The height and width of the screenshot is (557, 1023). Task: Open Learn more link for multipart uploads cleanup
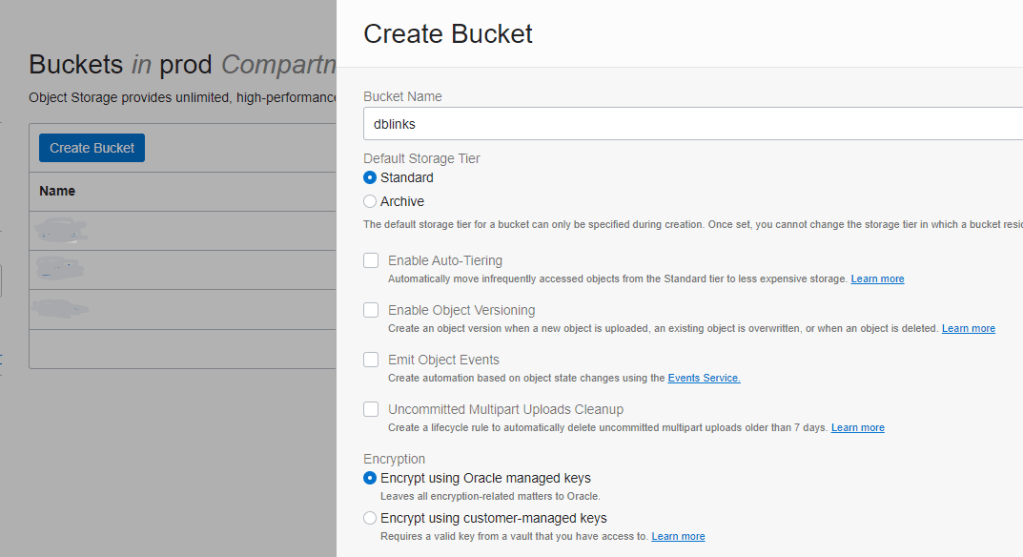(x=857, y=428)
